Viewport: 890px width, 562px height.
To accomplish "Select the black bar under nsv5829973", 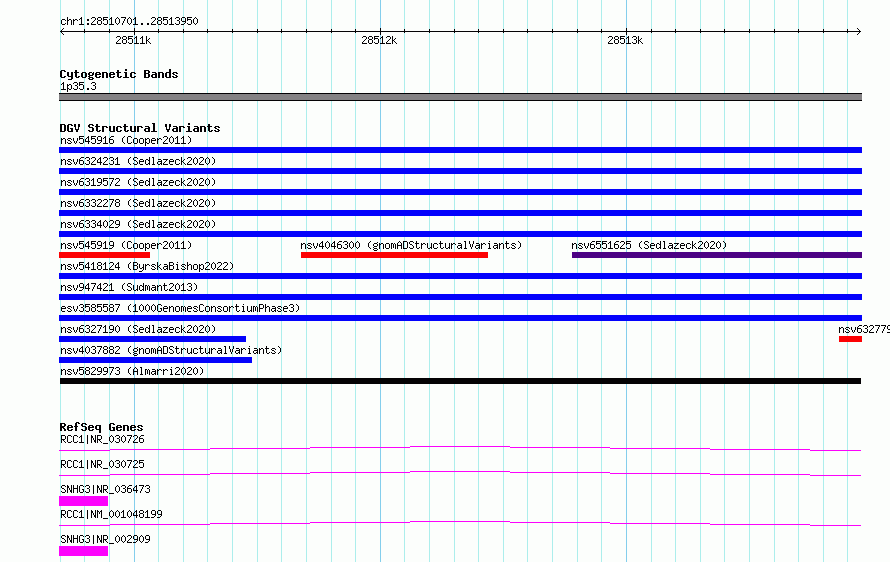I will [460, 381].
